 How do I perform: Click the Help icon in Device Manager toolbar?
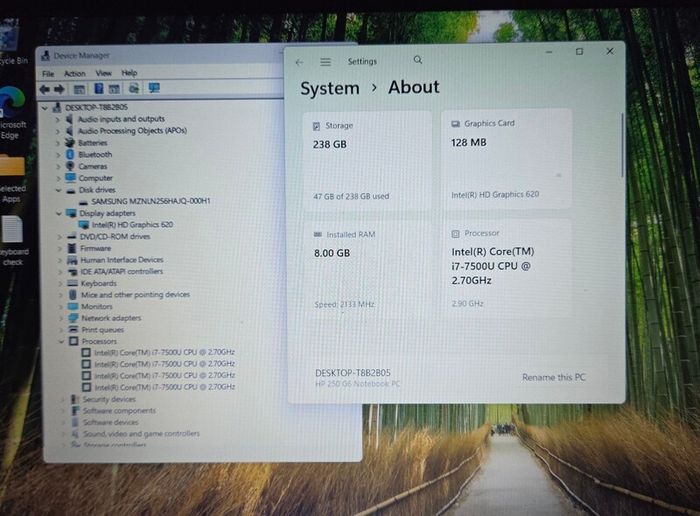[99, 88]
